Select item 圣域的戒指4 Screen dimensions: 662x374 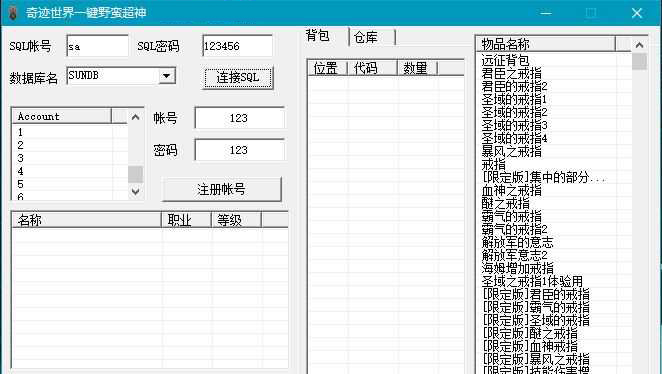tap(514, 138)
